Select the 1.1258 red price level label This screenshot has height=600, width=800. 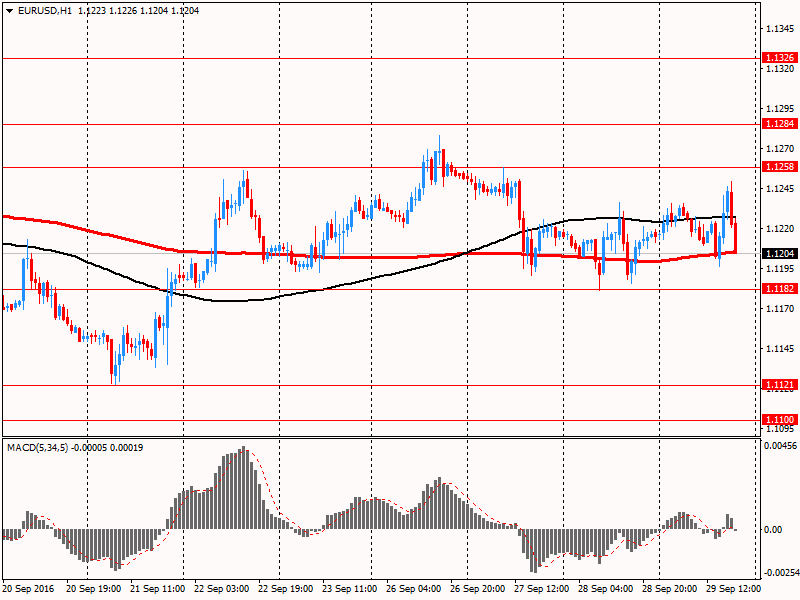[x=780, y=166]
